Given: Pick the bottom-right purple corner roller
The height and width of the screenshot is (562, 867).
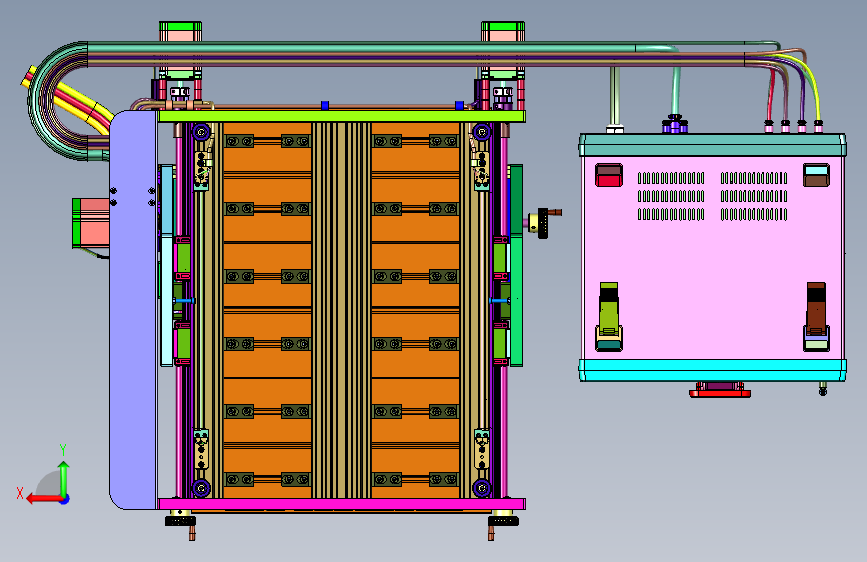Looking at the screenshot, I should point(482,488).
